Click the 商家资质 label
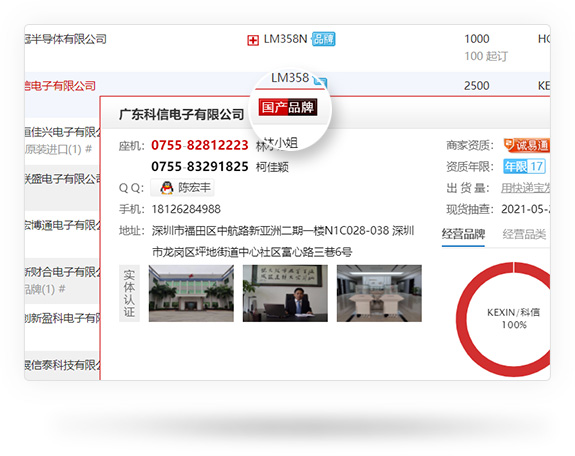 coord(470,146)
